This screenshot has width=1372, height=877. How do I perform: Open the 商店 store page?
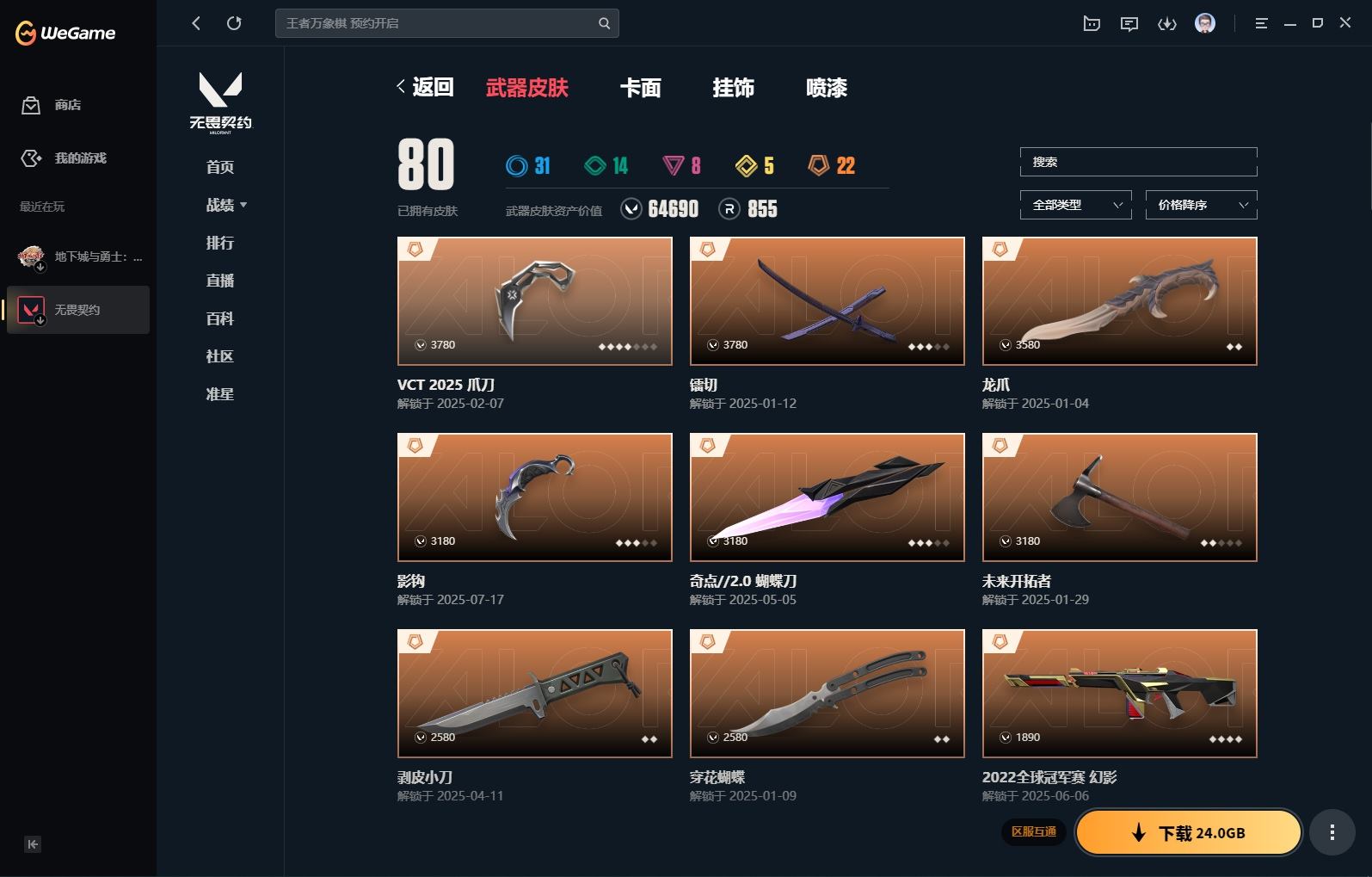click(x=52, y=105)
